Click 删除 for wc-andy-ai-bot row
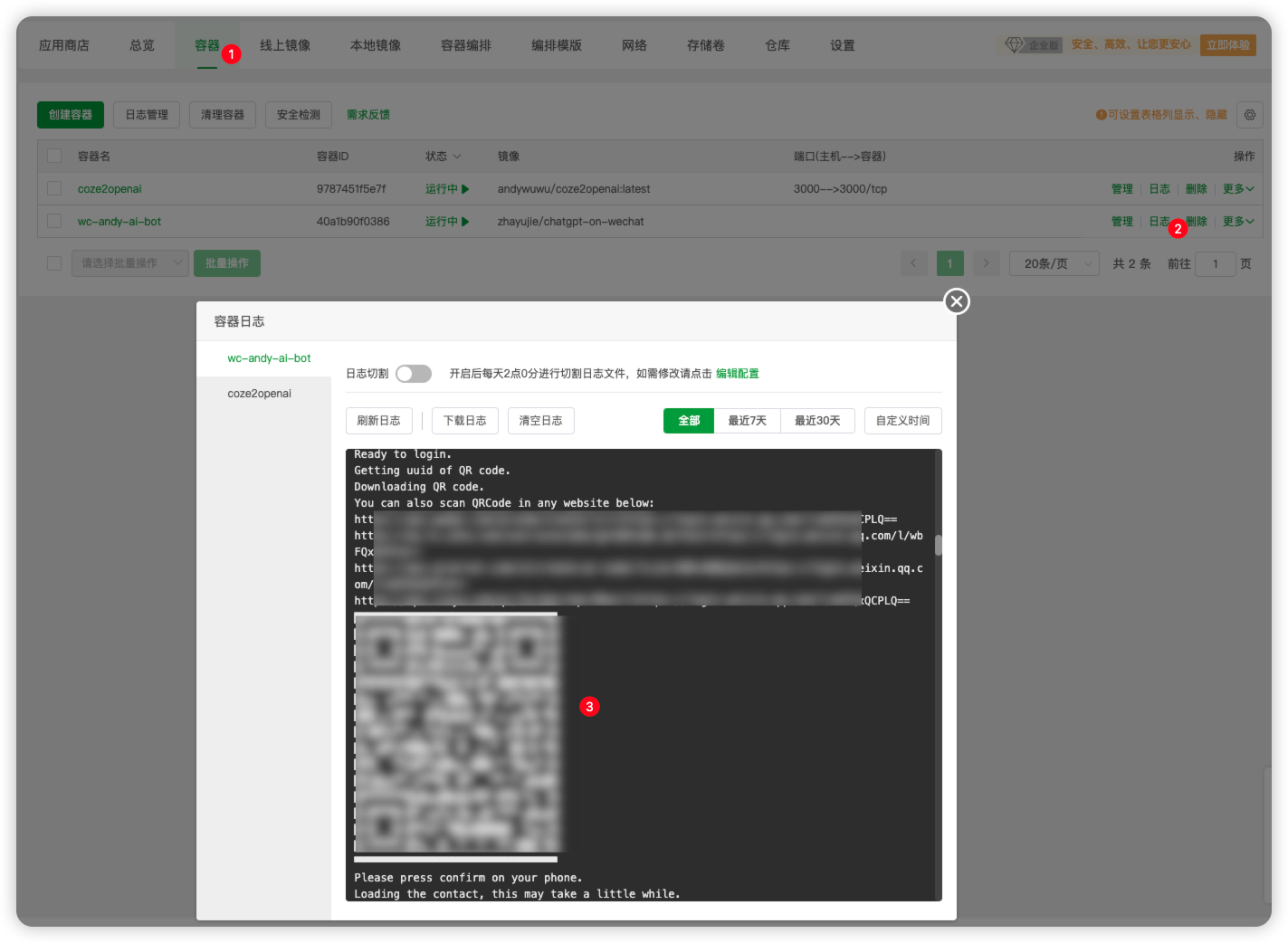Screen dimensions: 1288x943 tap(1198, 222)
